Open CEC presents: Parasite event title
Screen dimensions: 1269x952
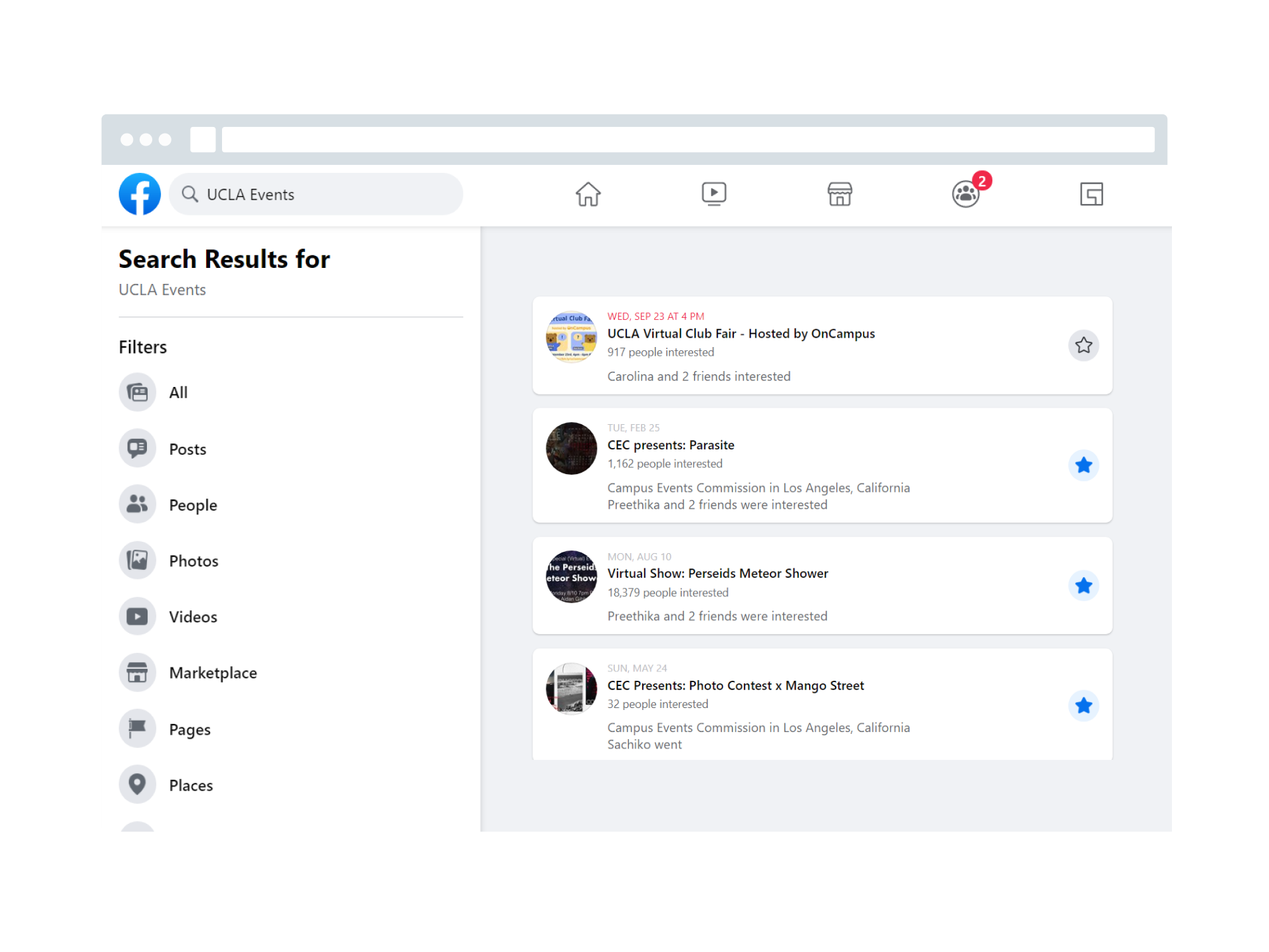pyautogui.click(x=671, y=445)
